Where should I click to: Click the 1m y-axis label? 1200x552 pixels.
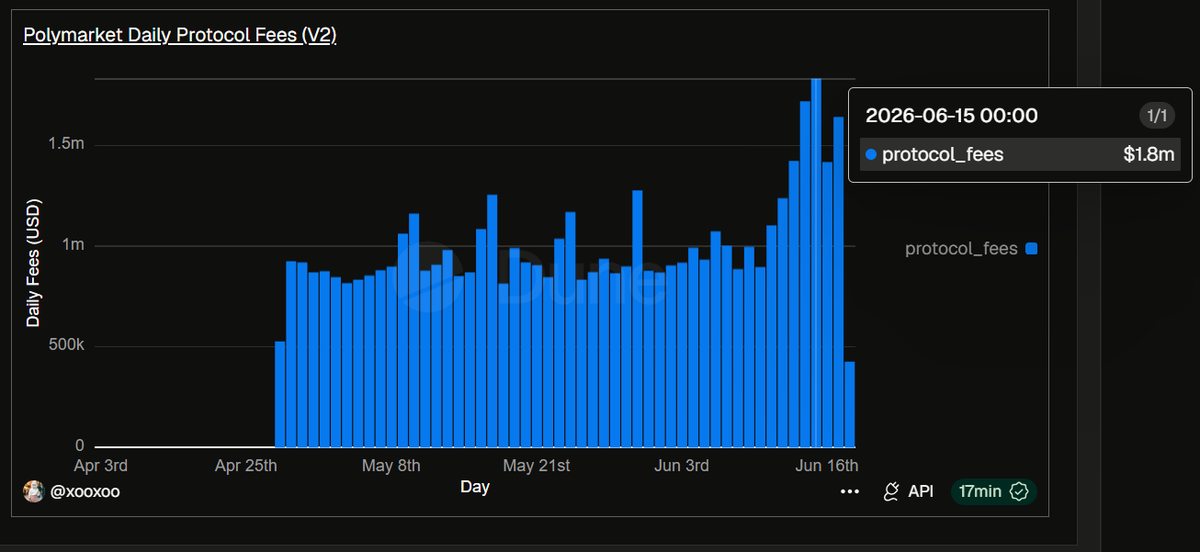click(x=73, y=245)
